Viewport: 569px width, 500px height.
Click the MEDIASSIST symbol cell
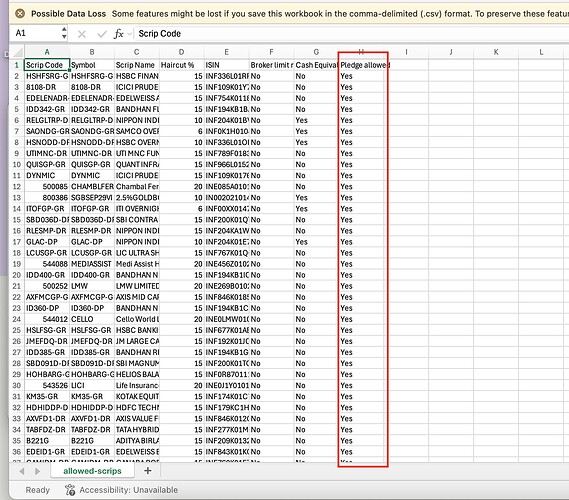point(92,264)
